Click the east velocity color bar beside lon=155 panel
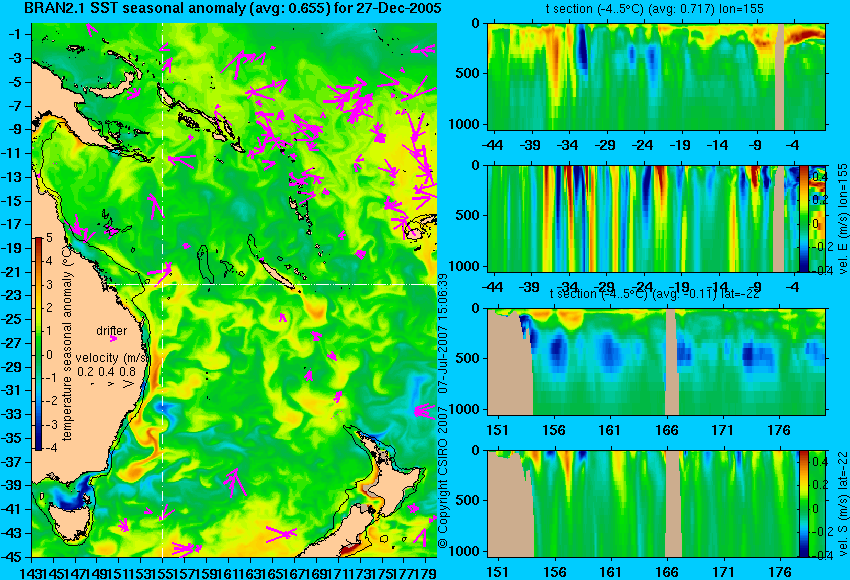Screen dimensions: 850x580 coord(803,218)
